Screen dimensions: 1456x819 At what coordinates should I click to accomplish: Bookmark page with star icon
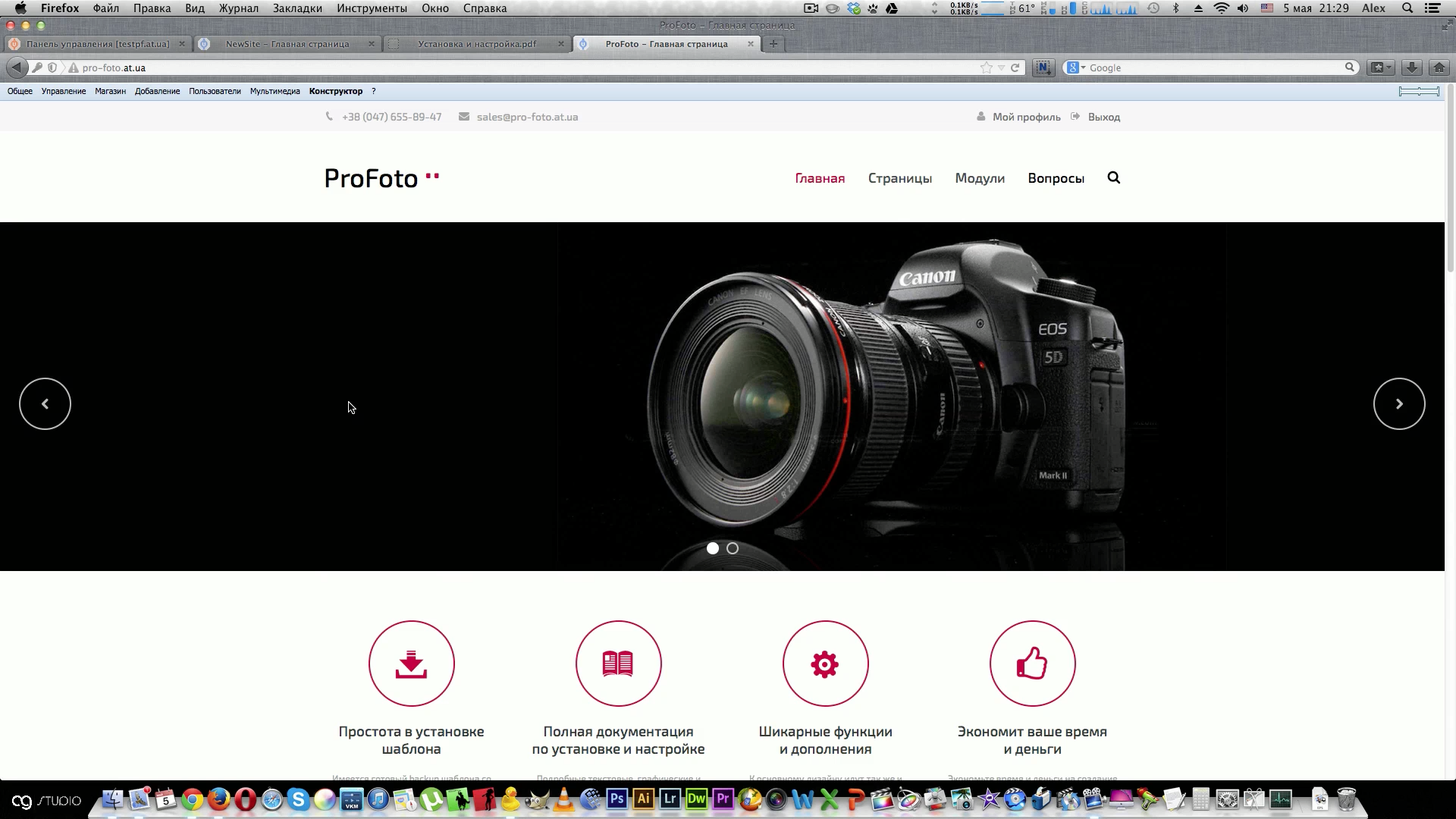coord(987,67)
